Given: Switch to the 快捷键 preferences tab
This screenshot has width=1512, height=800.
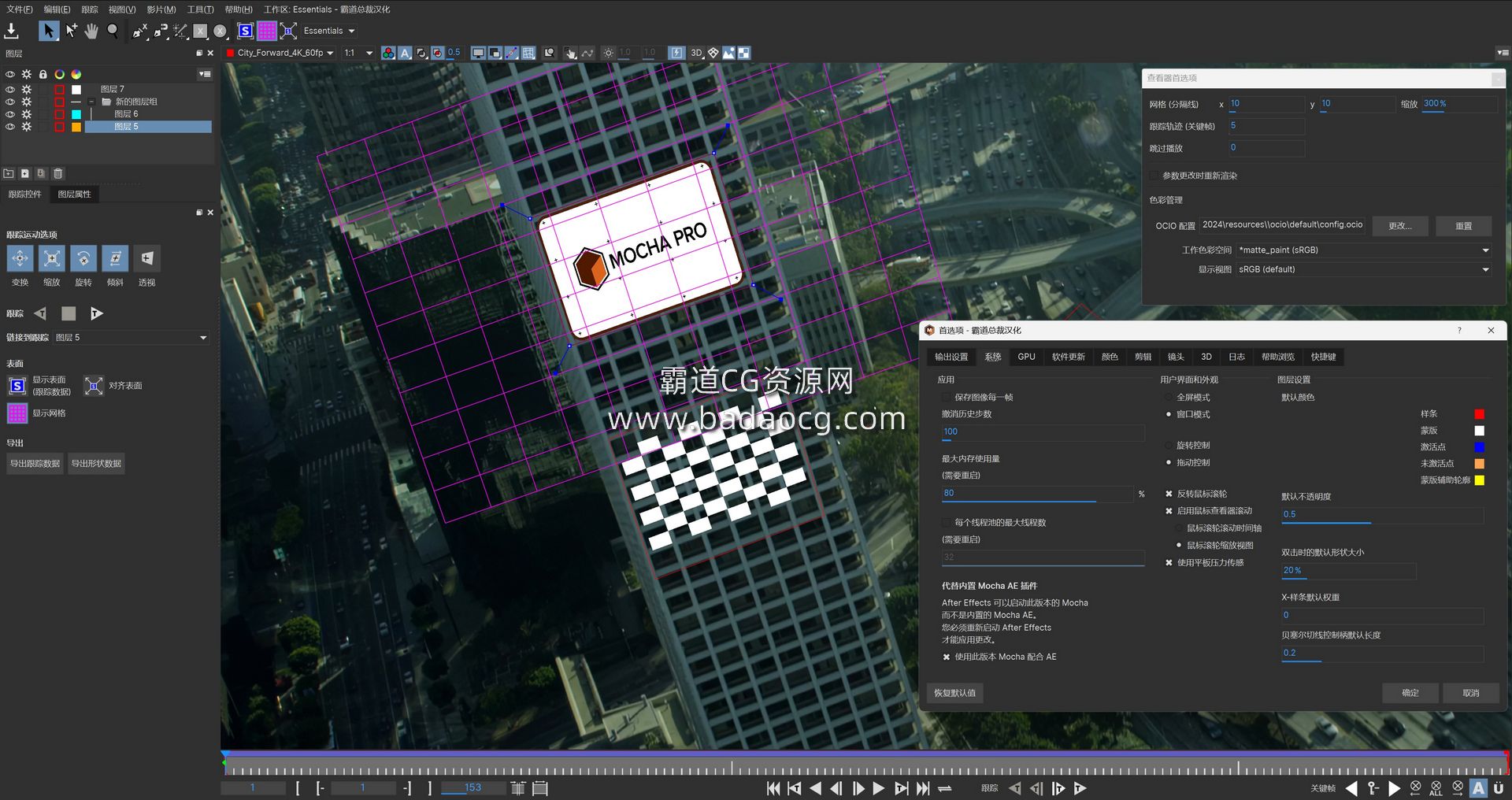Looking at the screenshot, I should (x=1323, y=357).
